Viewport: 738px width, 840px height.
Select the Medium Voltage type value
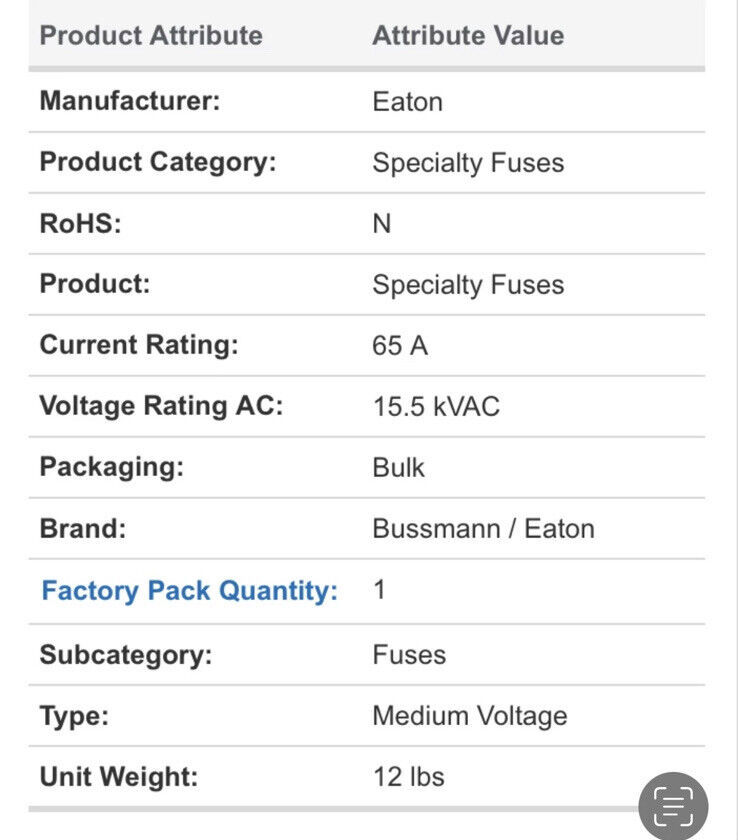click(x=470, y=716)
